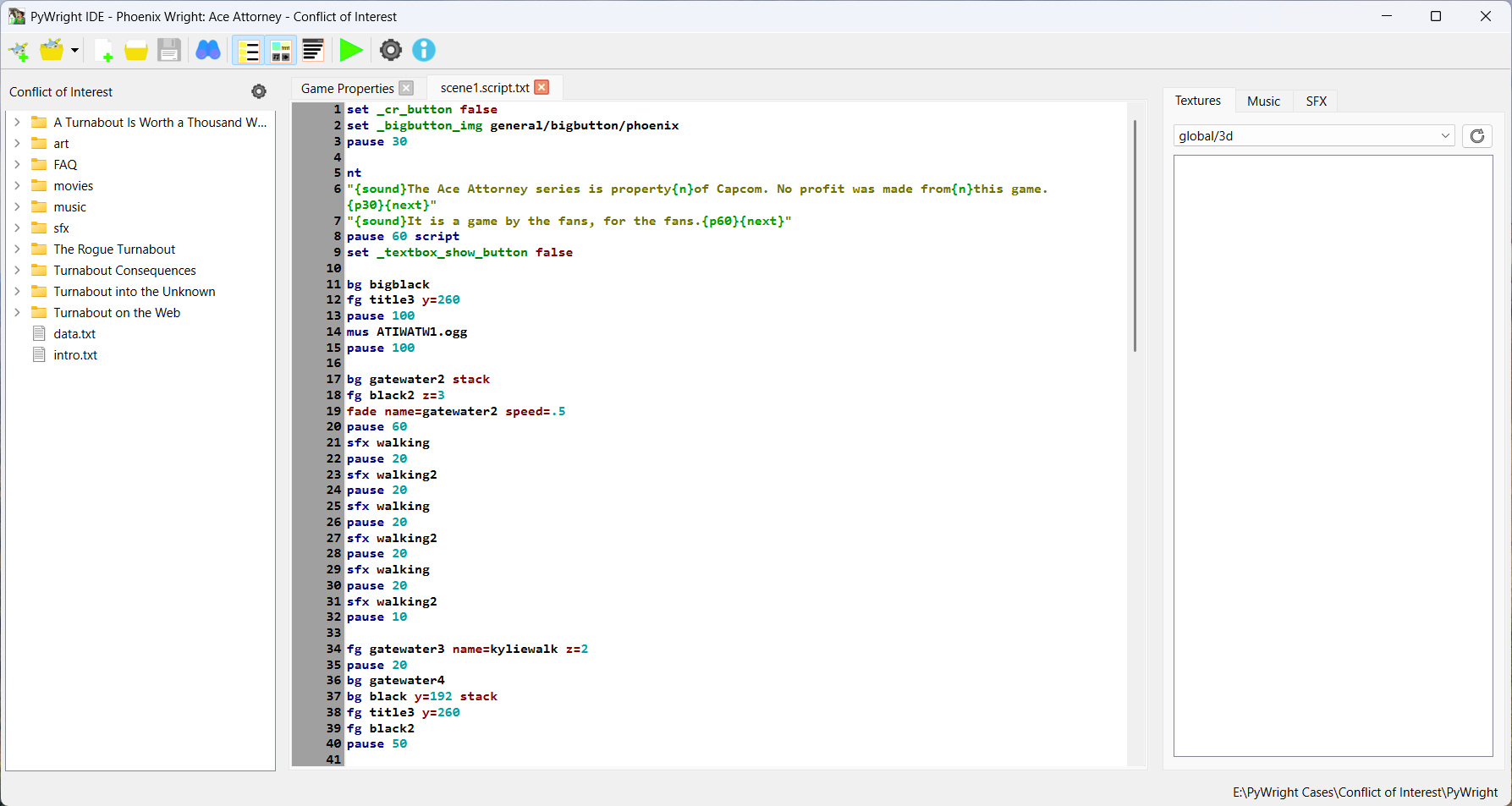Close the Game Properties tab
This screenshot has width=1512, height=806.
pyautogui.click(x=406, y=89)
